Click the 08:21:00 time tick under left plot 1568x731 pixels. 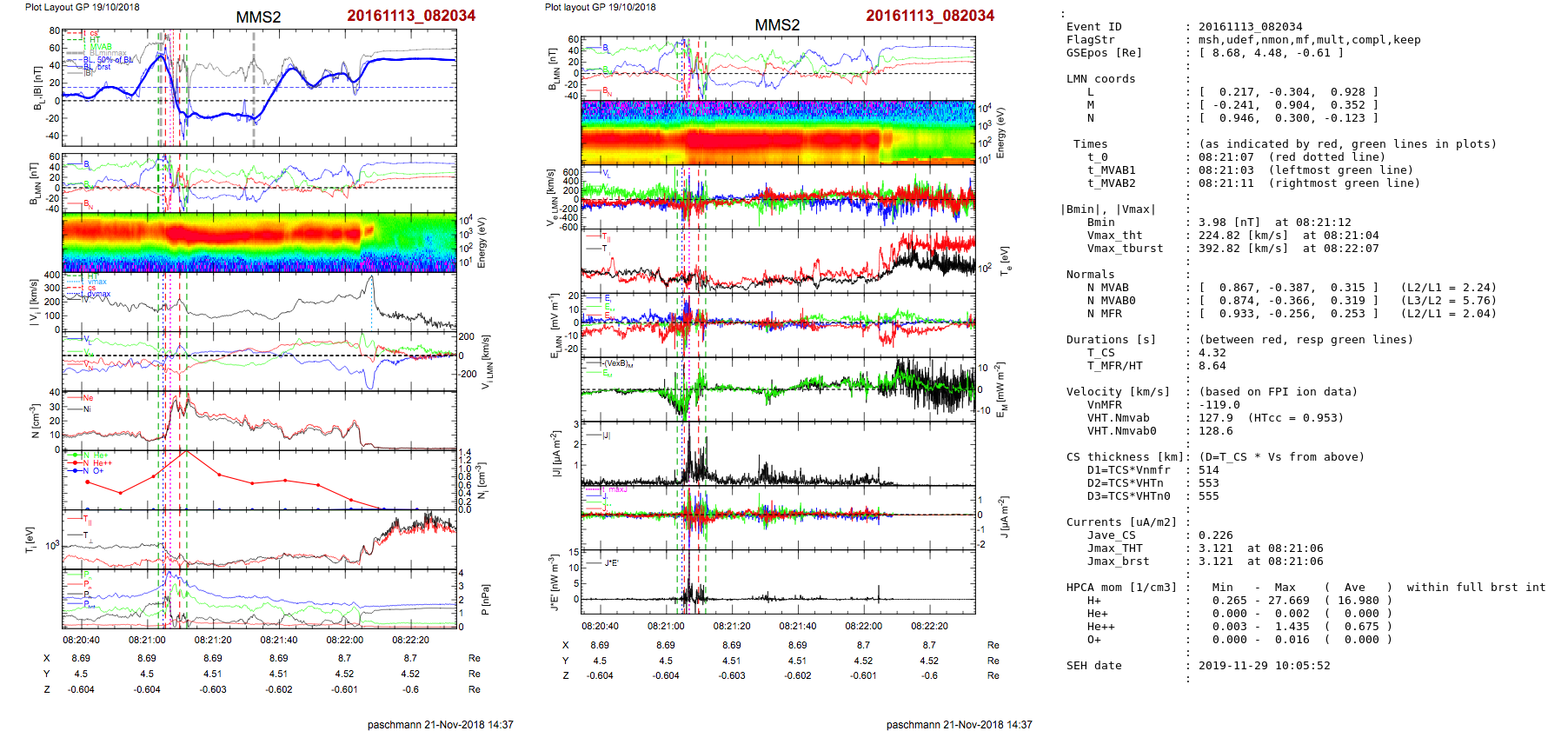[147, 640]
